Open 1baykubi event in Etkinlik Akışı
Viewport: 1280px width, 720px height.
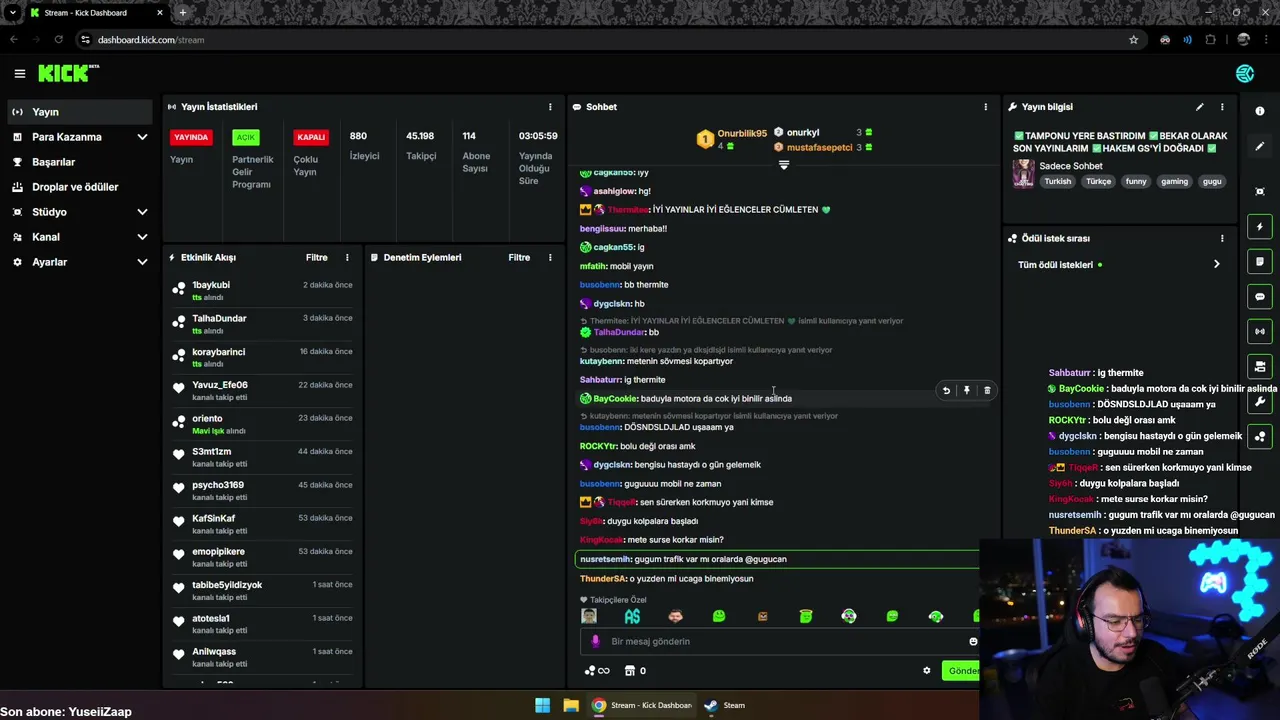pos(262,290)
